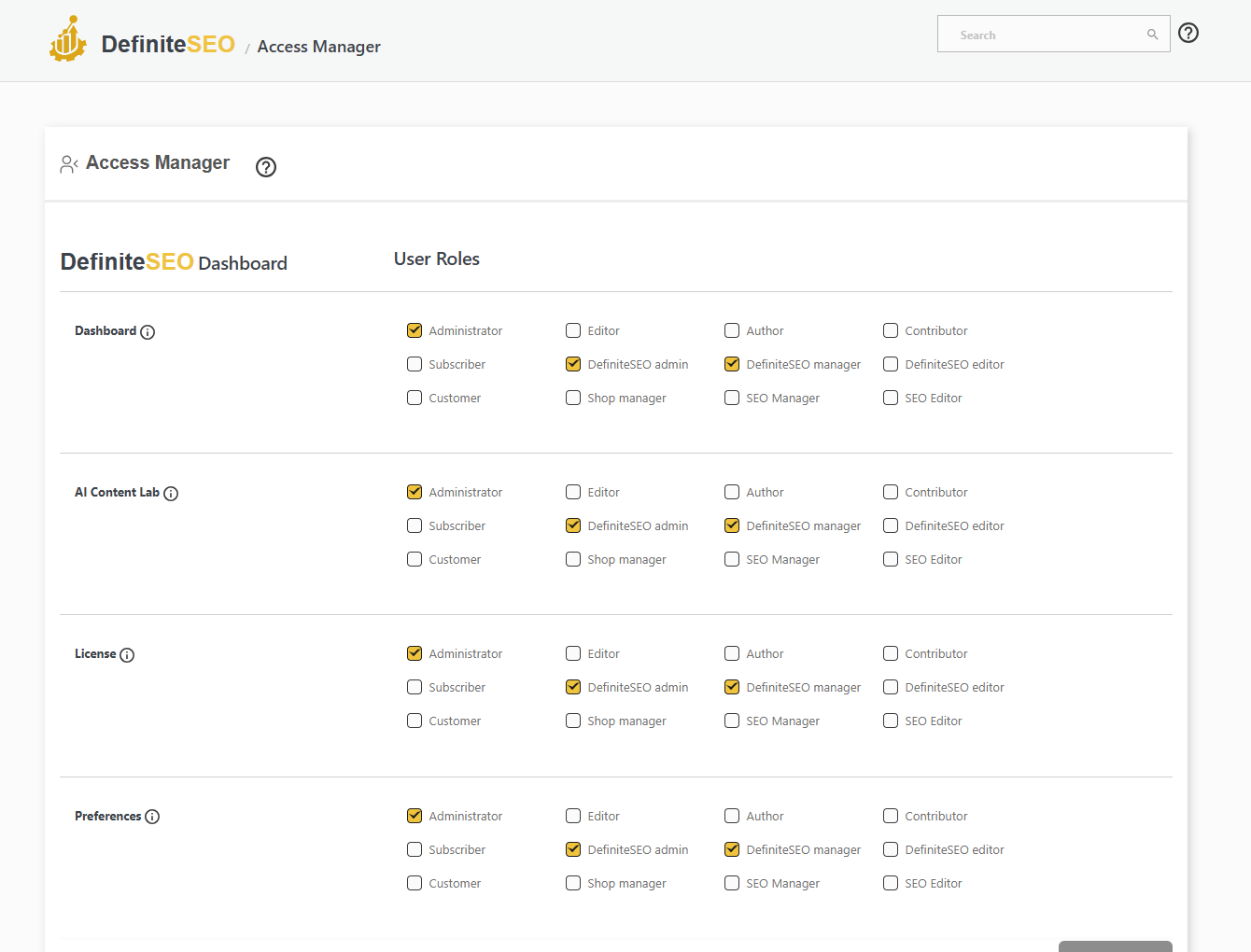
Task: Enable SEO Editor for Dashboard
Action: [891, 398]
